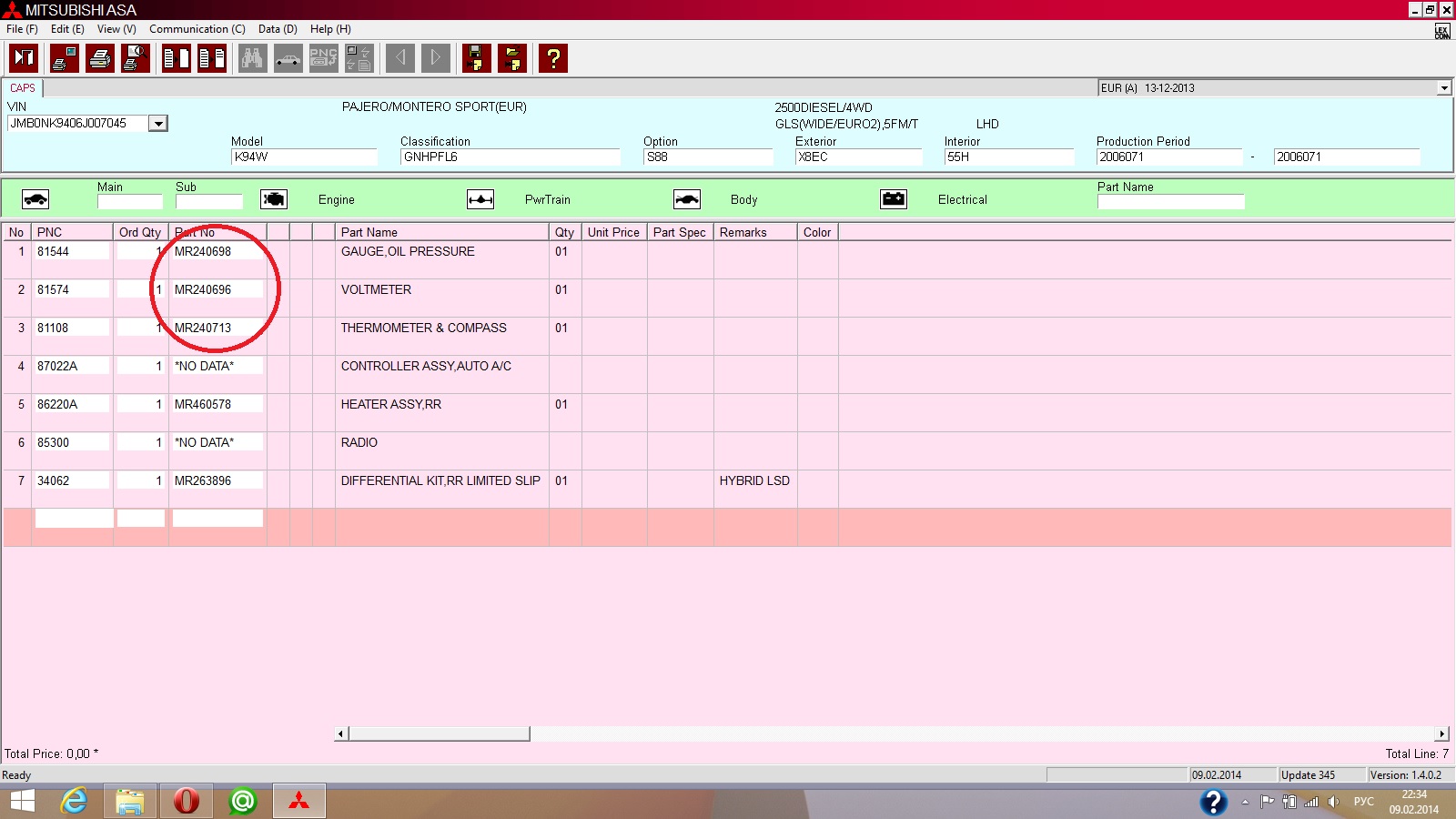
Task: Click the whole-car icon in group bar
Action: click(x=35, y=199)
